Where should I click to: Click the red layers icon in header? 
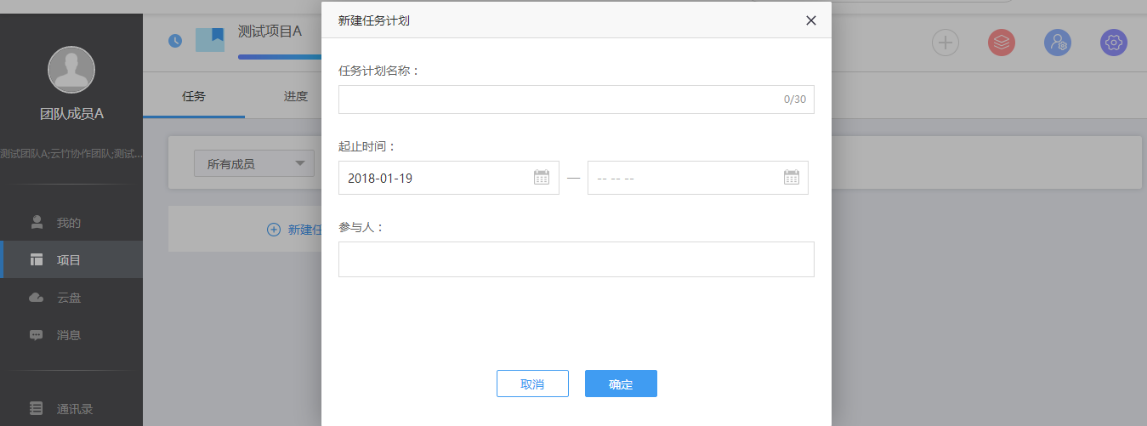[1001, 42]
